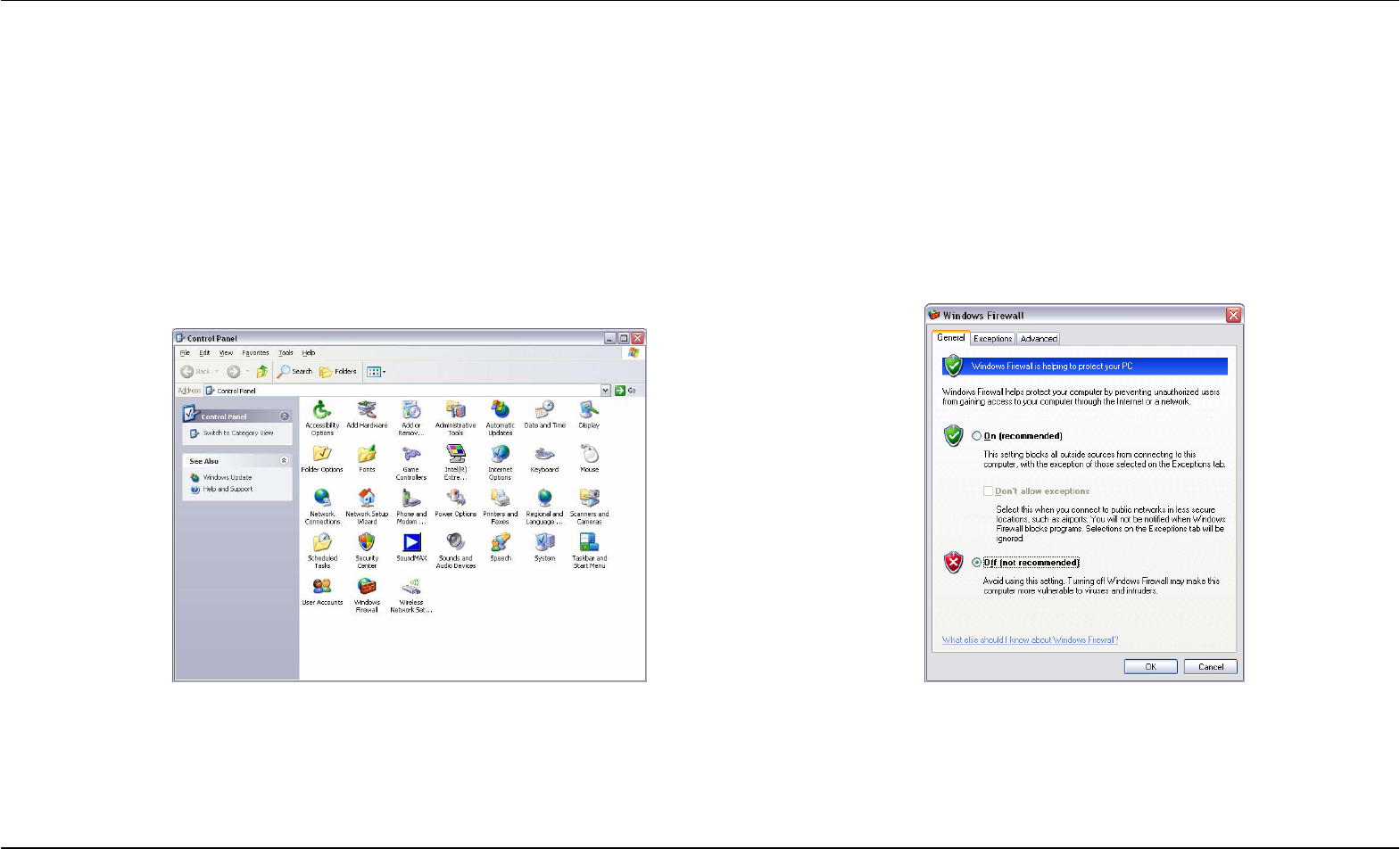Open Folder Options in Control Panel
Viewport: 1400px width, 849px height.
coord(322,454)
